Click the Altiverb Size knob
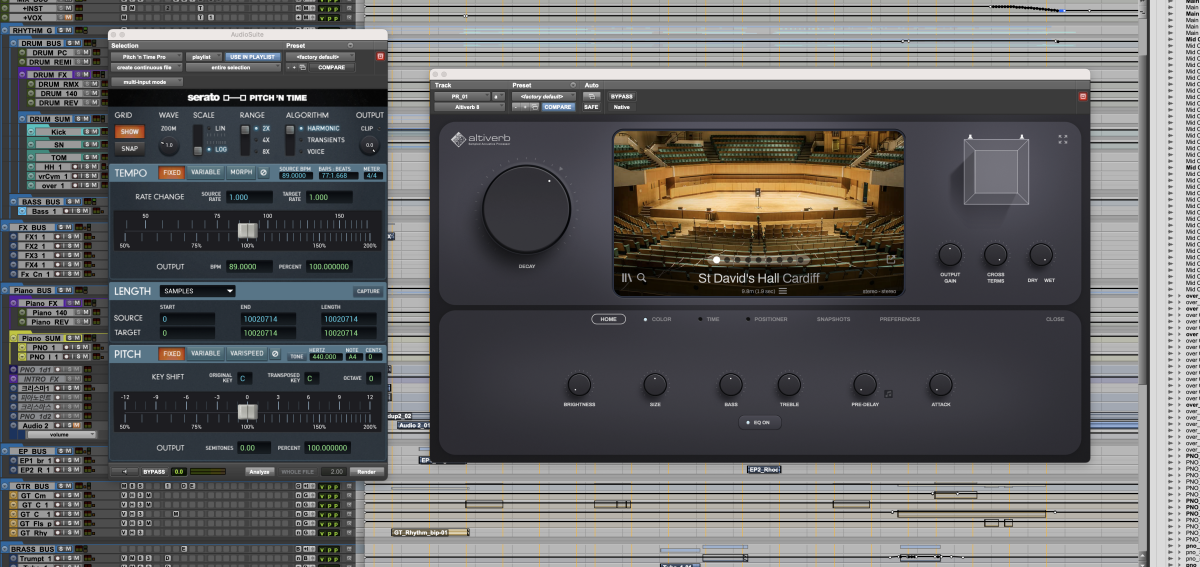Image resolution: width=1200 pixels, height=567 pixels. (655, 384)
